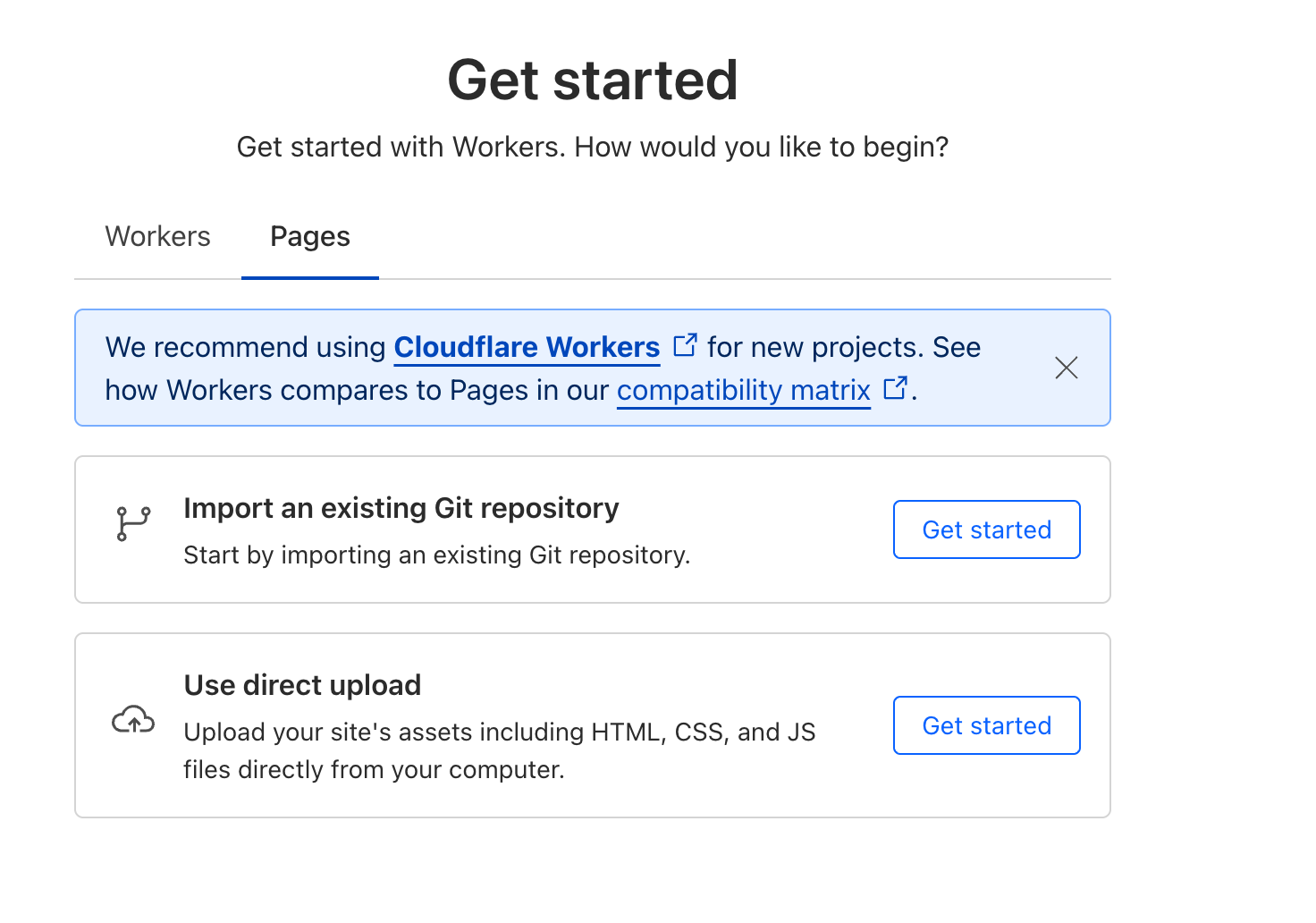
Task: Get started importing a Git repository
Action: coord(986,529)
